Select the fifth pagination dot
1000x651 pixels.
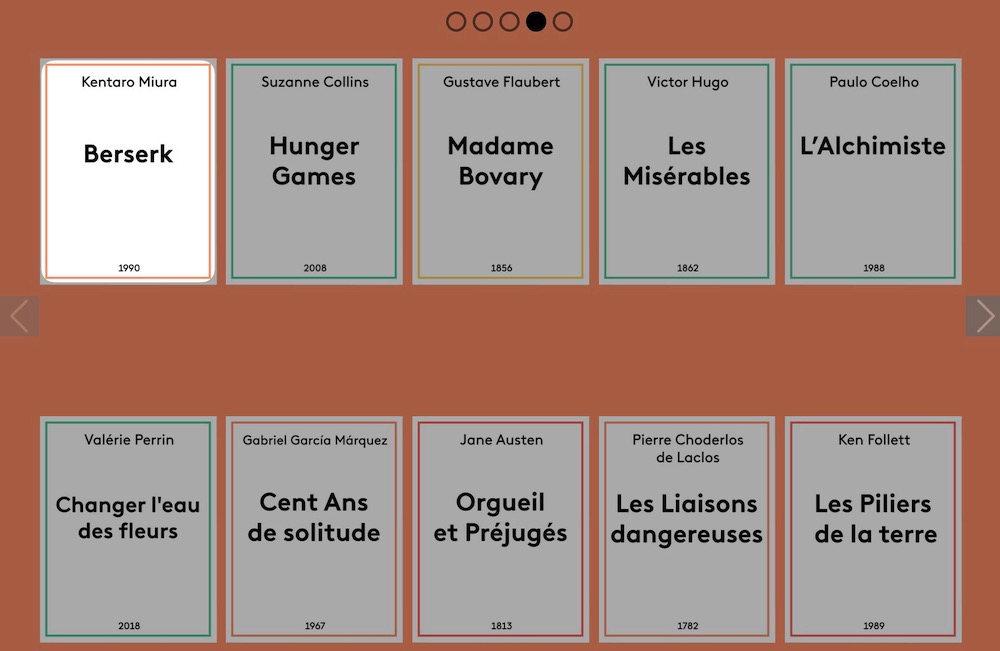[563, 22]
